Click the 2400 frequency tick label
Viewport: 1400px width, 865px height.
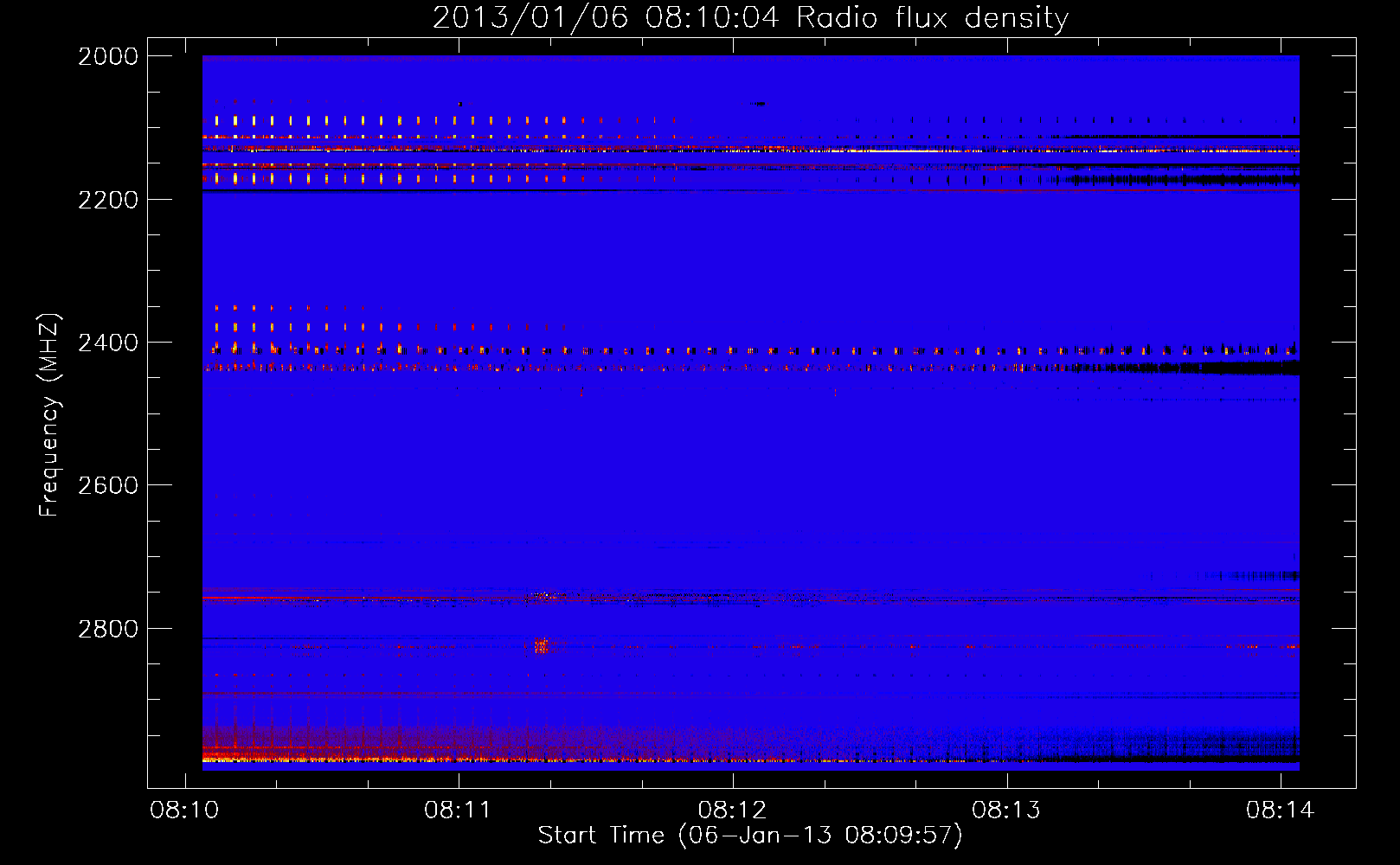click(108, 343)
